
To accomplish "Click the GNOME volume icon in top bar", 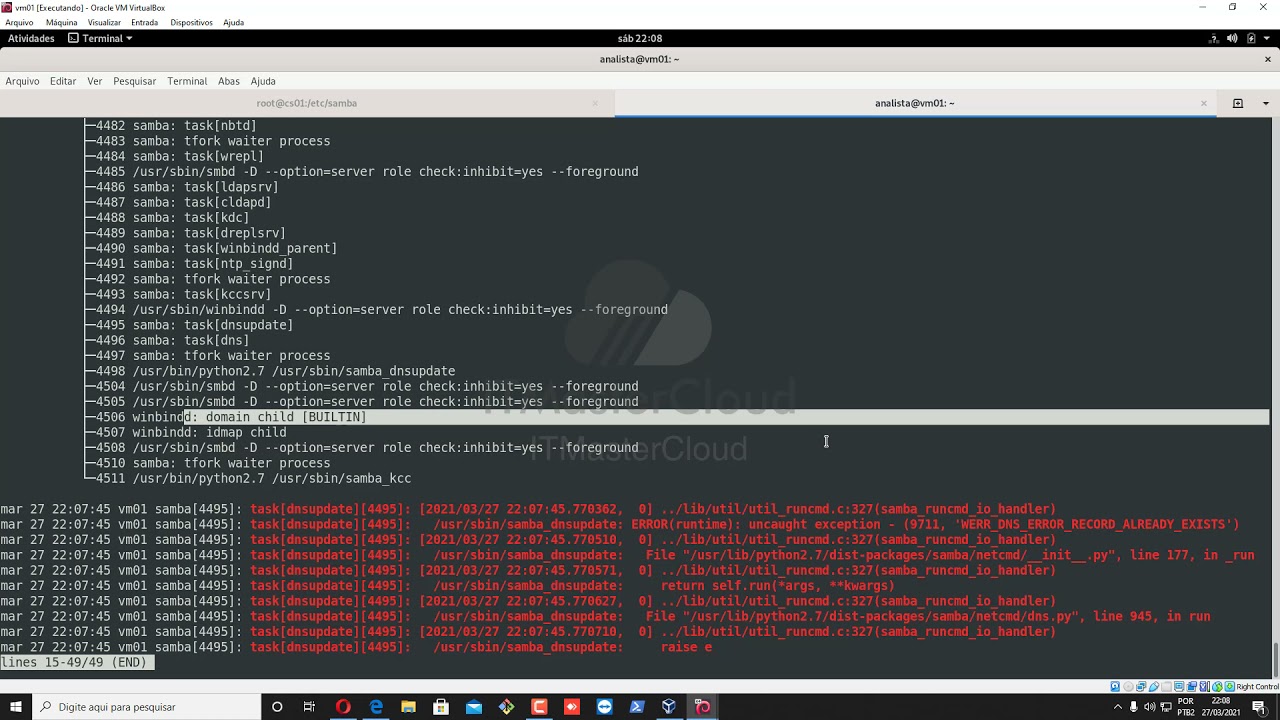I will pos(1232,38).
